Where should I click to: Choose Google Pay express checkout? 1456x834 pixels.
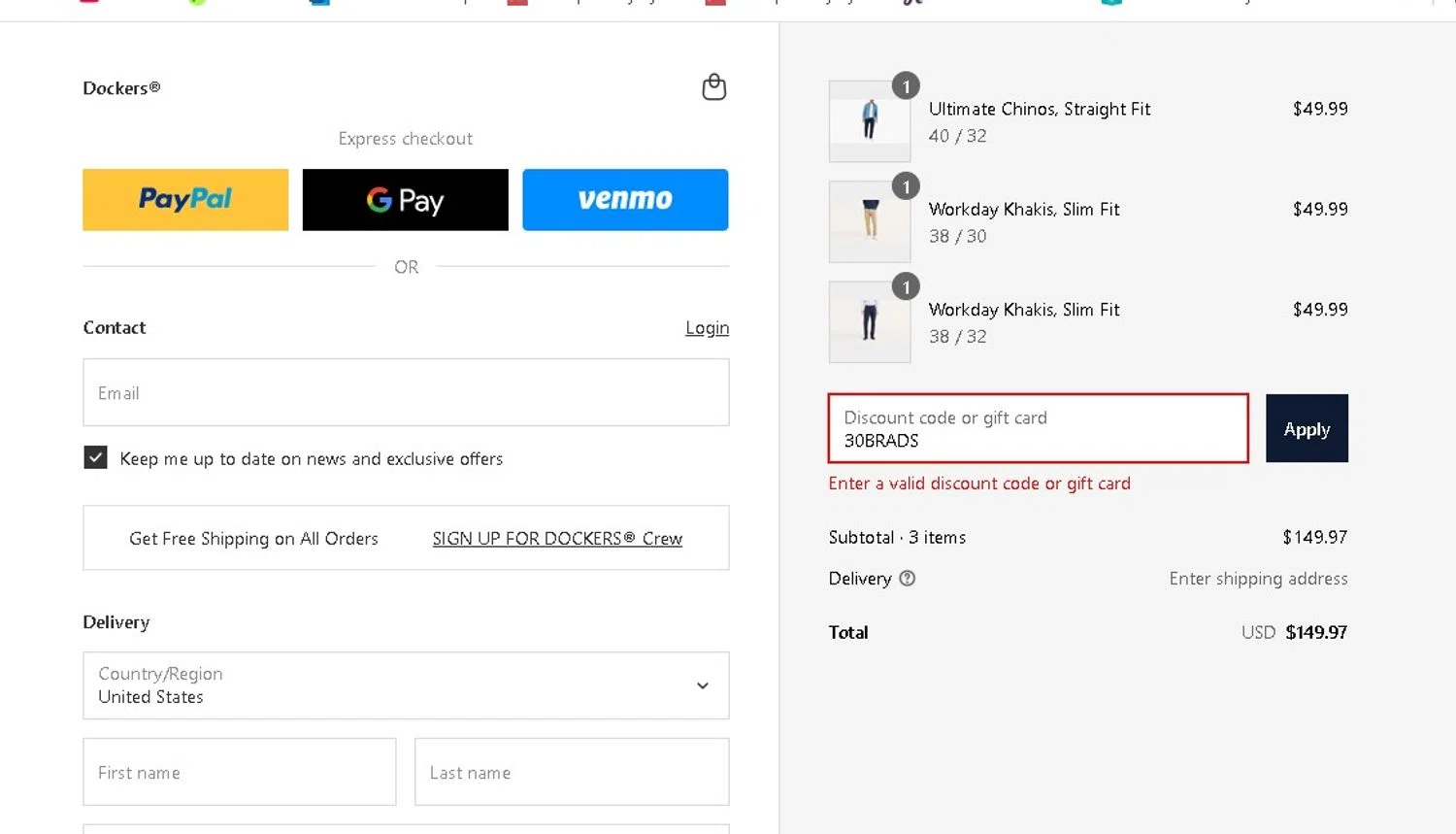[405, 200]
